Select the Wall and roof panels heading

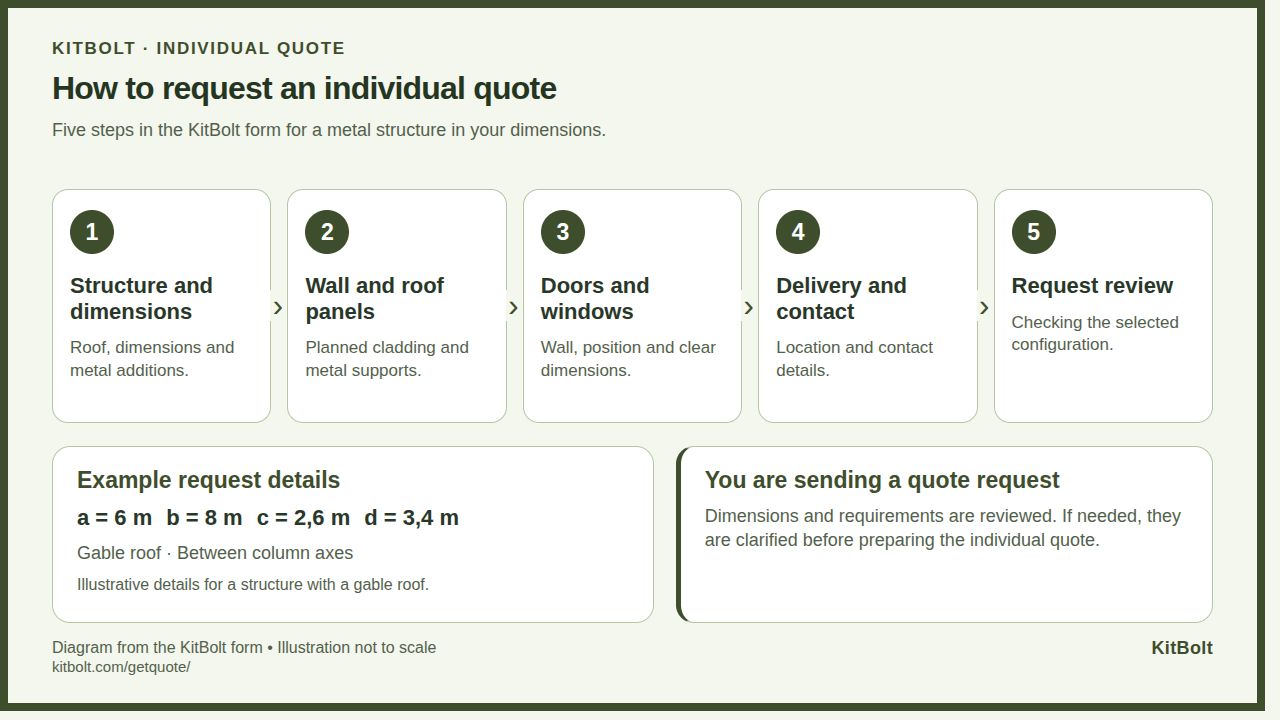click(x=375, y=298)
